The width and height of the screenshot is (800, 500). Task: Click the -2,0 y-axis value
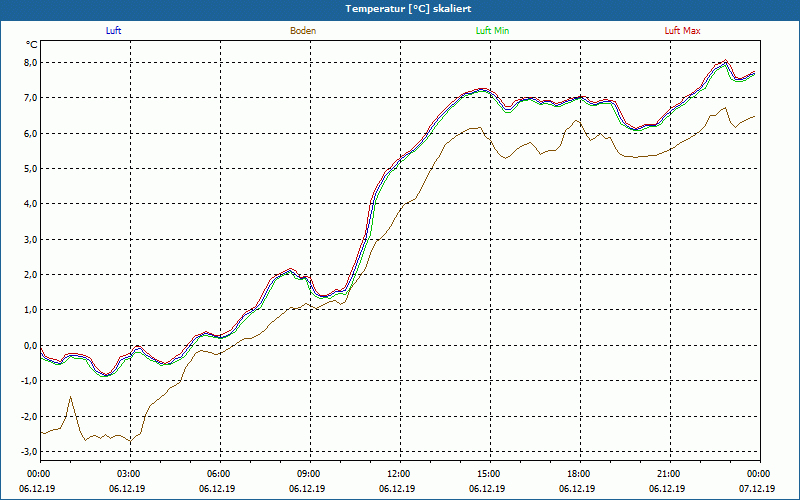click(30, 416)
